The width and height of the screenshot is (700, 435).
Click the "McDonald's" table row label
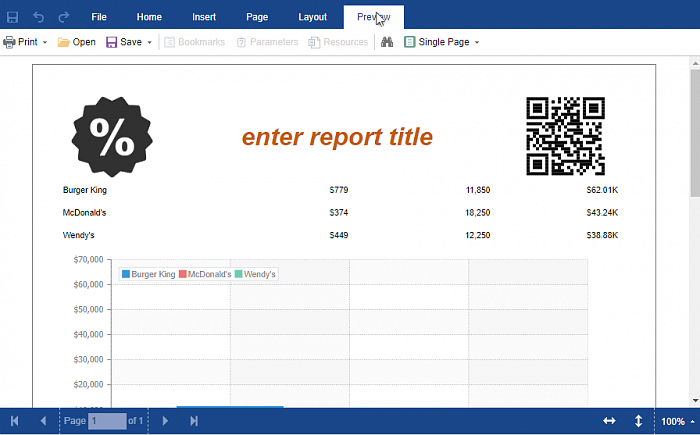click(84, 213)
